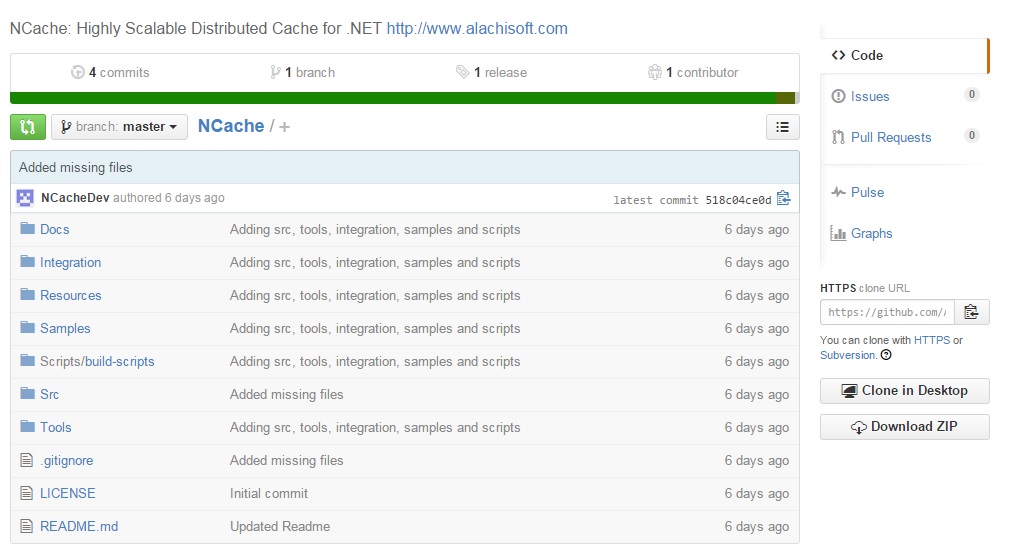
Task: View the 1 contributor page
Action: [x=693, y=72]
